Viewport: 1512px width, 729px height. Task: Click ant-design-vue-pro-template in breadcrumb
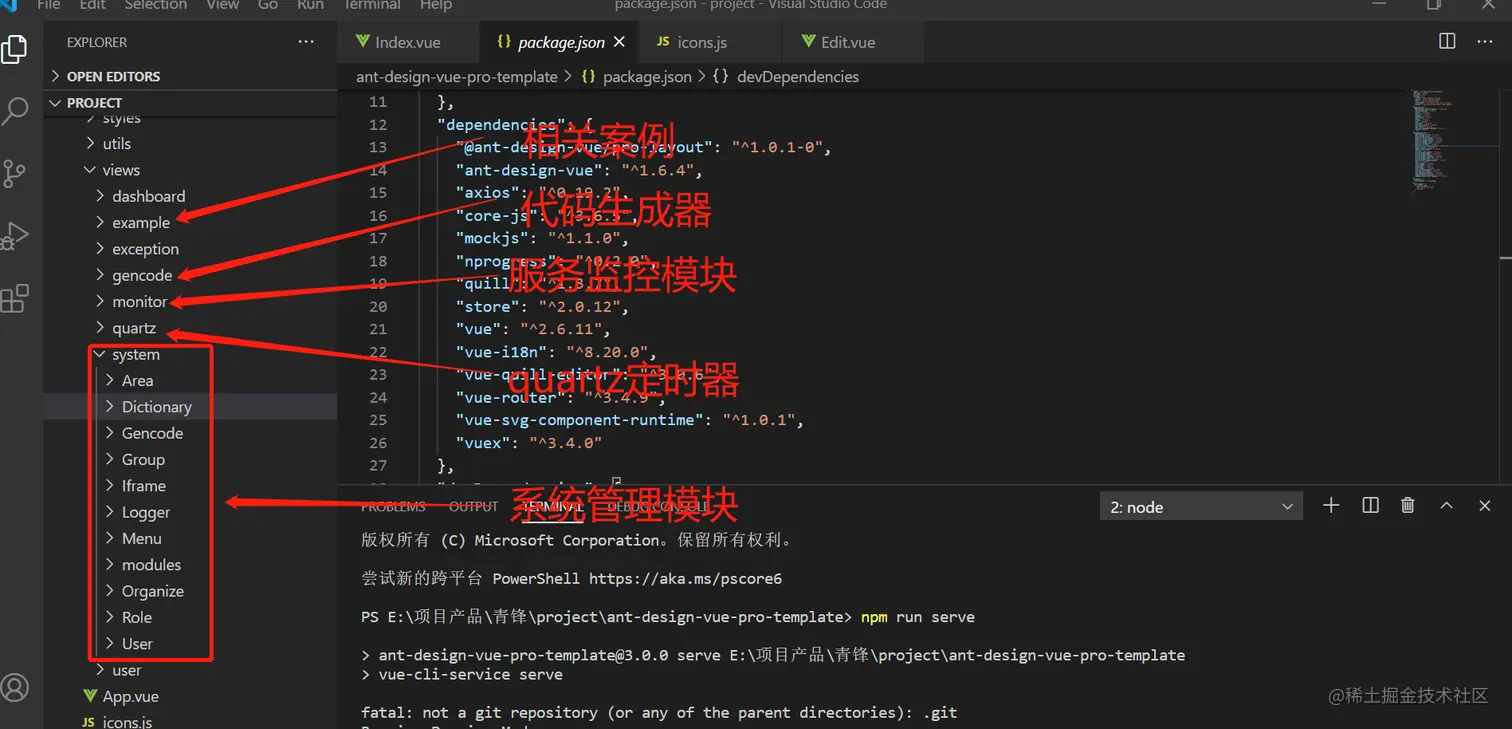click(x=457, y=77)
